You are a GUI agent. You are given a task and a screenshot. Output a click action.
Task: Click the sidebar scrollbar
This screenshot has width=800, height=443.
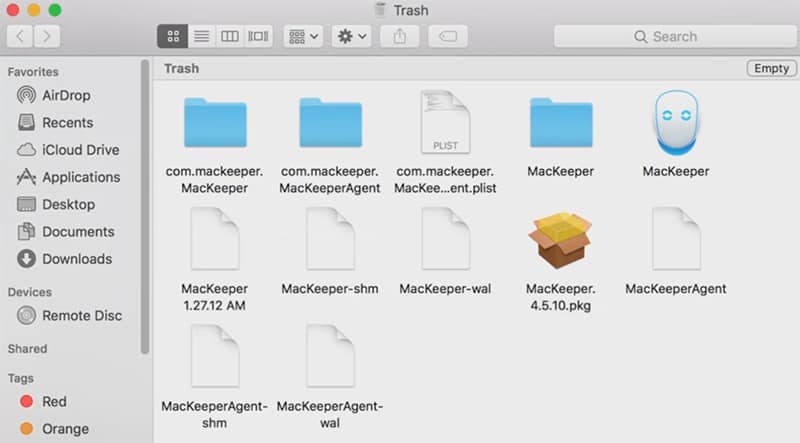[145, 207]
